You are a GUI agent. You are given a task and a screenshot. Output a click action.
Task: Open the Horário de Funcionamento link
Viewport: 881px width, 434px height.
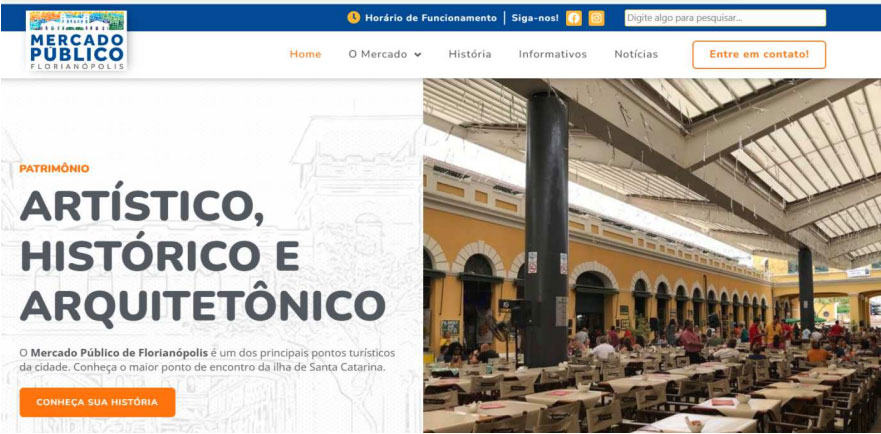point(431,18)
